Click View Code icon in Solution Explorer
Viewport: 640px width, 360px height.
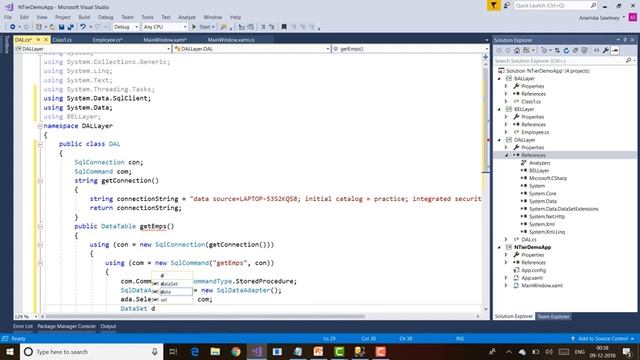pyautogui.click(x=596, y=51)
